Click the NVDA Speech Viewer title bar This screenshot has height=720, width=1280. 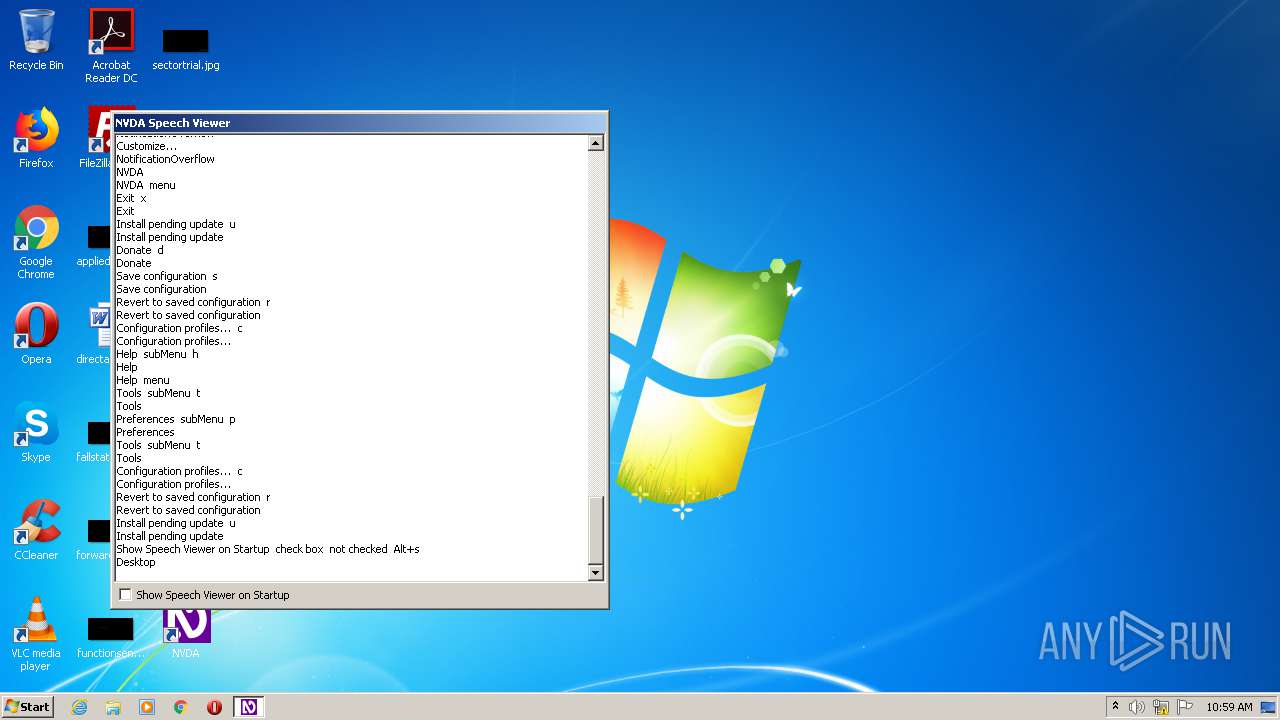359,123
